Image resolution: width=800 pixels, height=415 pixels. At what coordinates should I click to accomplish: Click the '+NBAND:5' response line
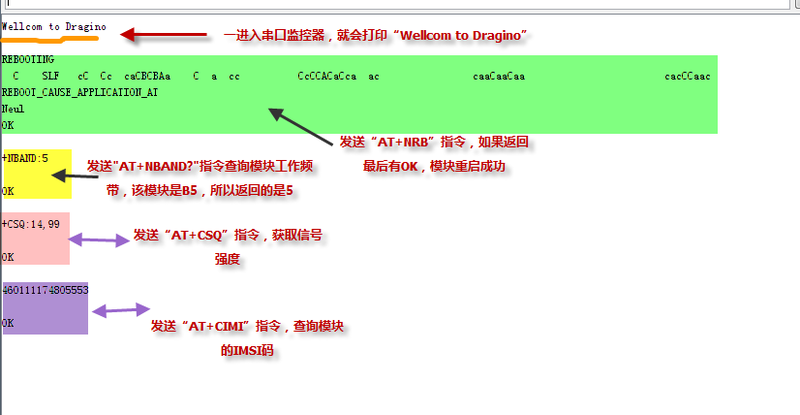pyautogui.click(x=25, y=158)
